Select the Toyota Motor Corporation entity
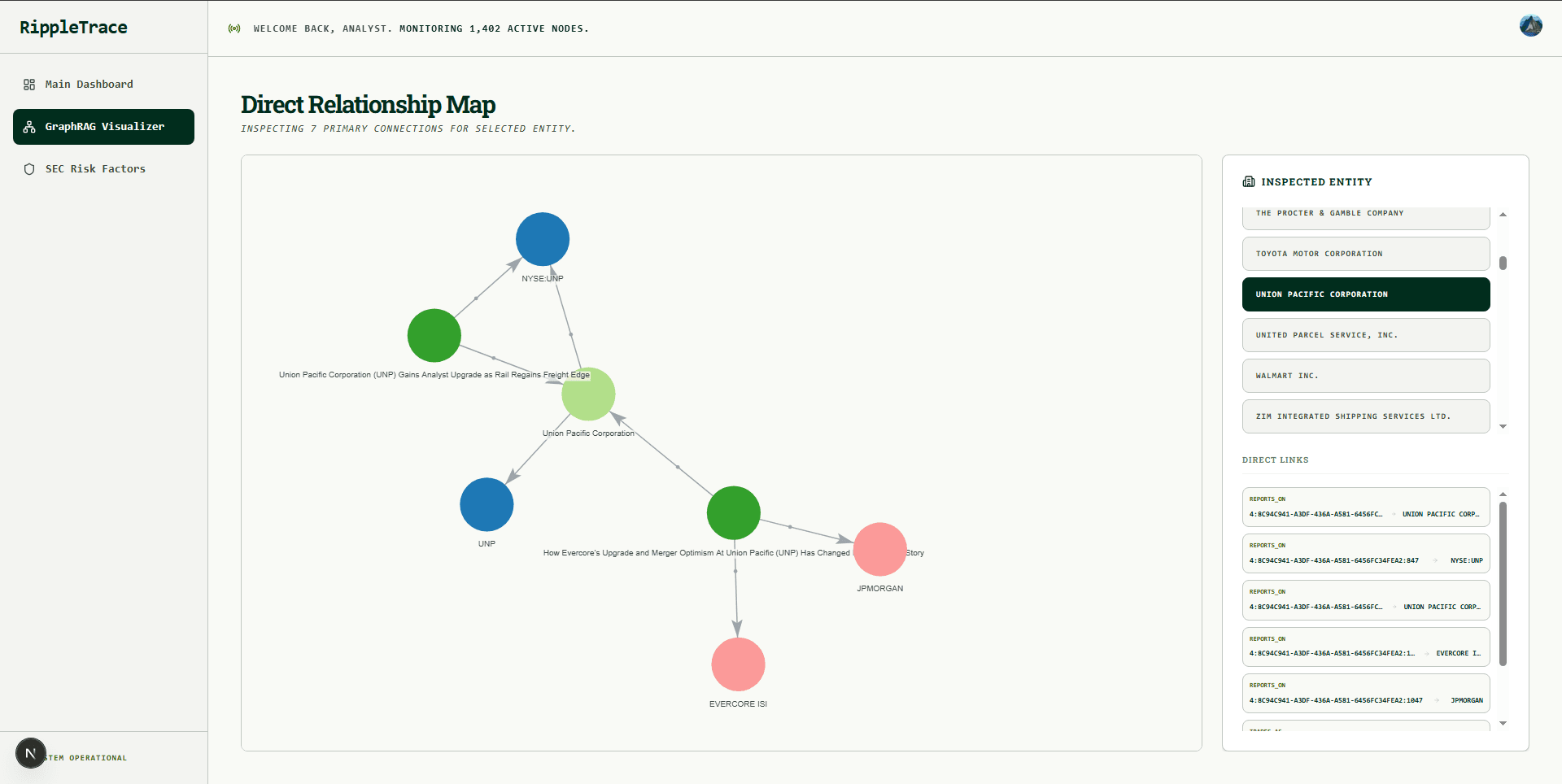1562x784 pixels. tap(1365, 253)
